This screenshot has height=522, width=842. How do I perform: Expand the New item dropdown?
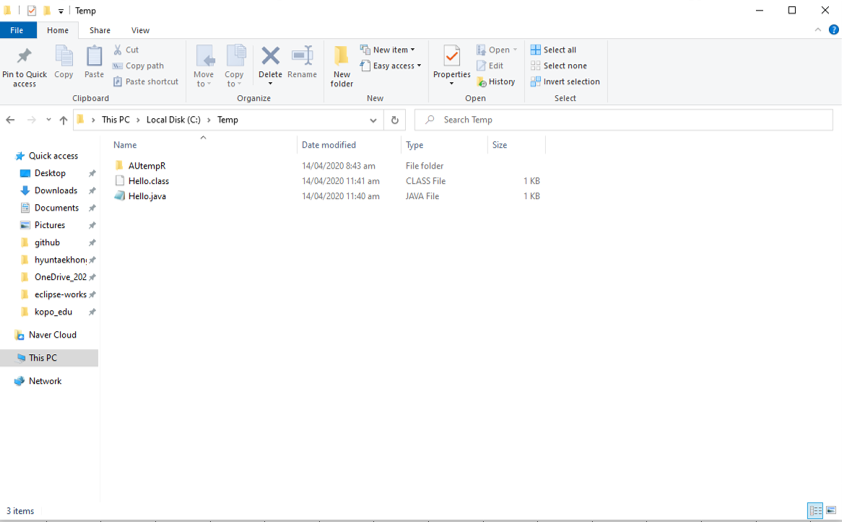(388, 50)
